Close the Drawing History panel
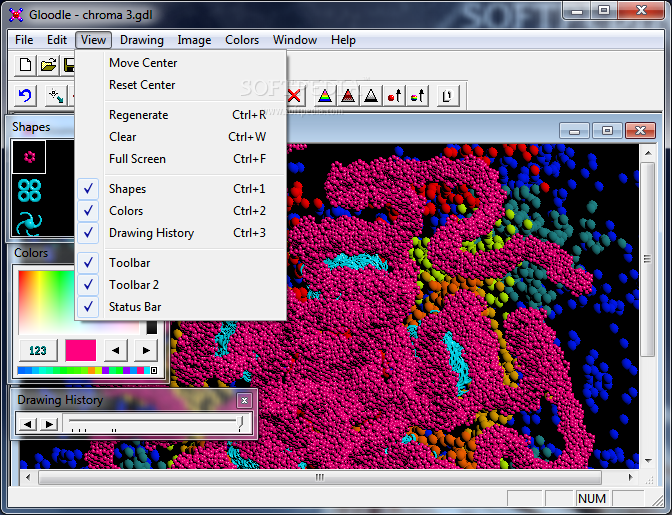Viewport: 672px width, 515px height. (244, 400)
